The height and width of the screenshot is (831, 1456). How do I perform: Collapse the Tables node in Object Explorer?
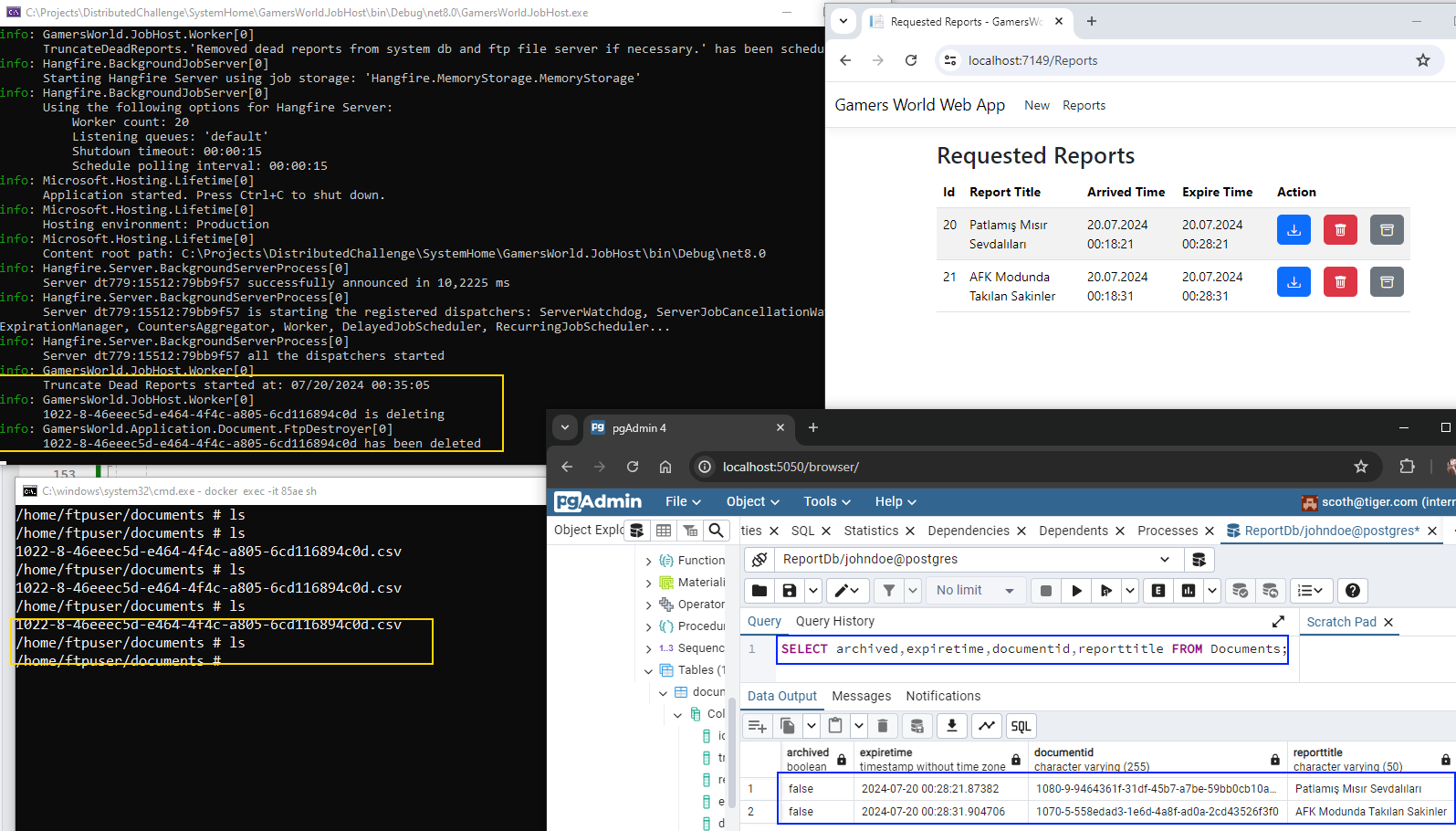[x=649, y=670]
